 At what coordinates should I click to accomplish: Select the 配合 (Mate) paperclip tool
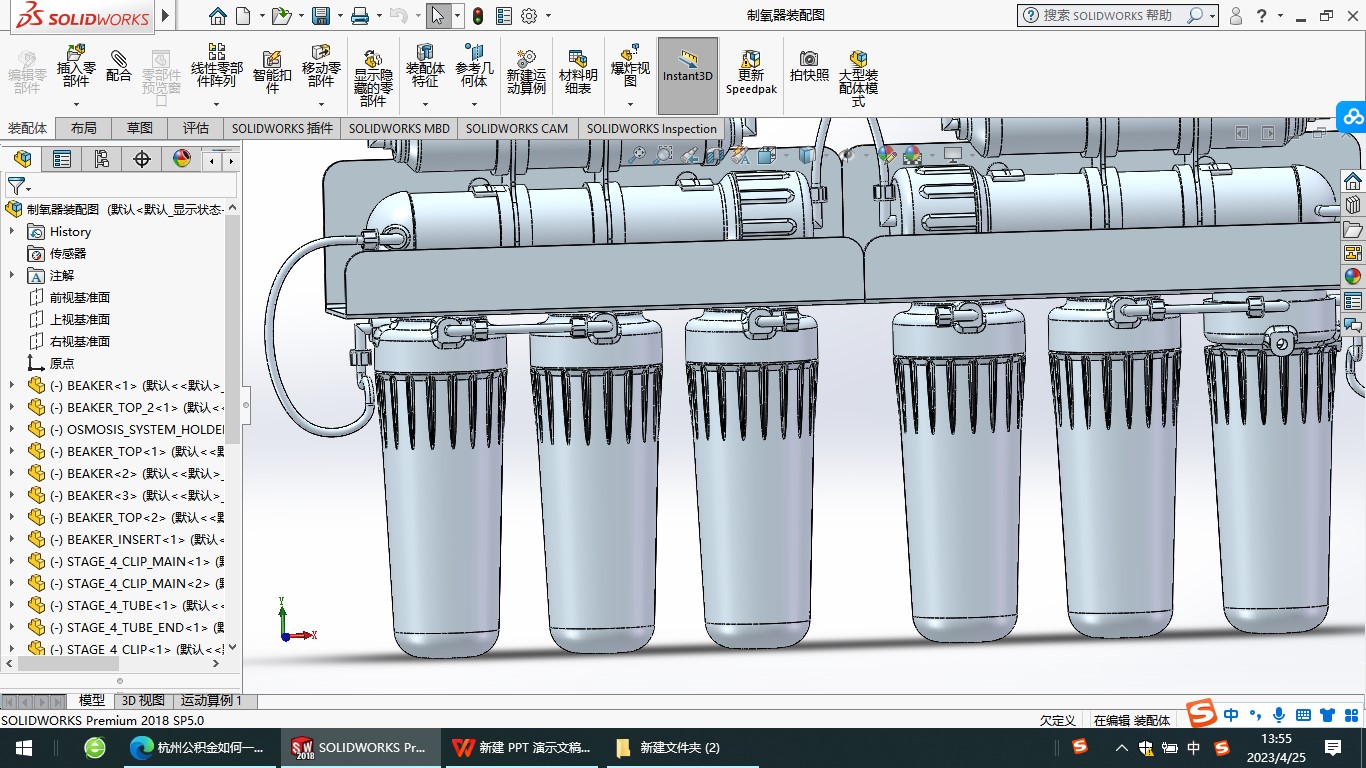[x=119, y=65]
